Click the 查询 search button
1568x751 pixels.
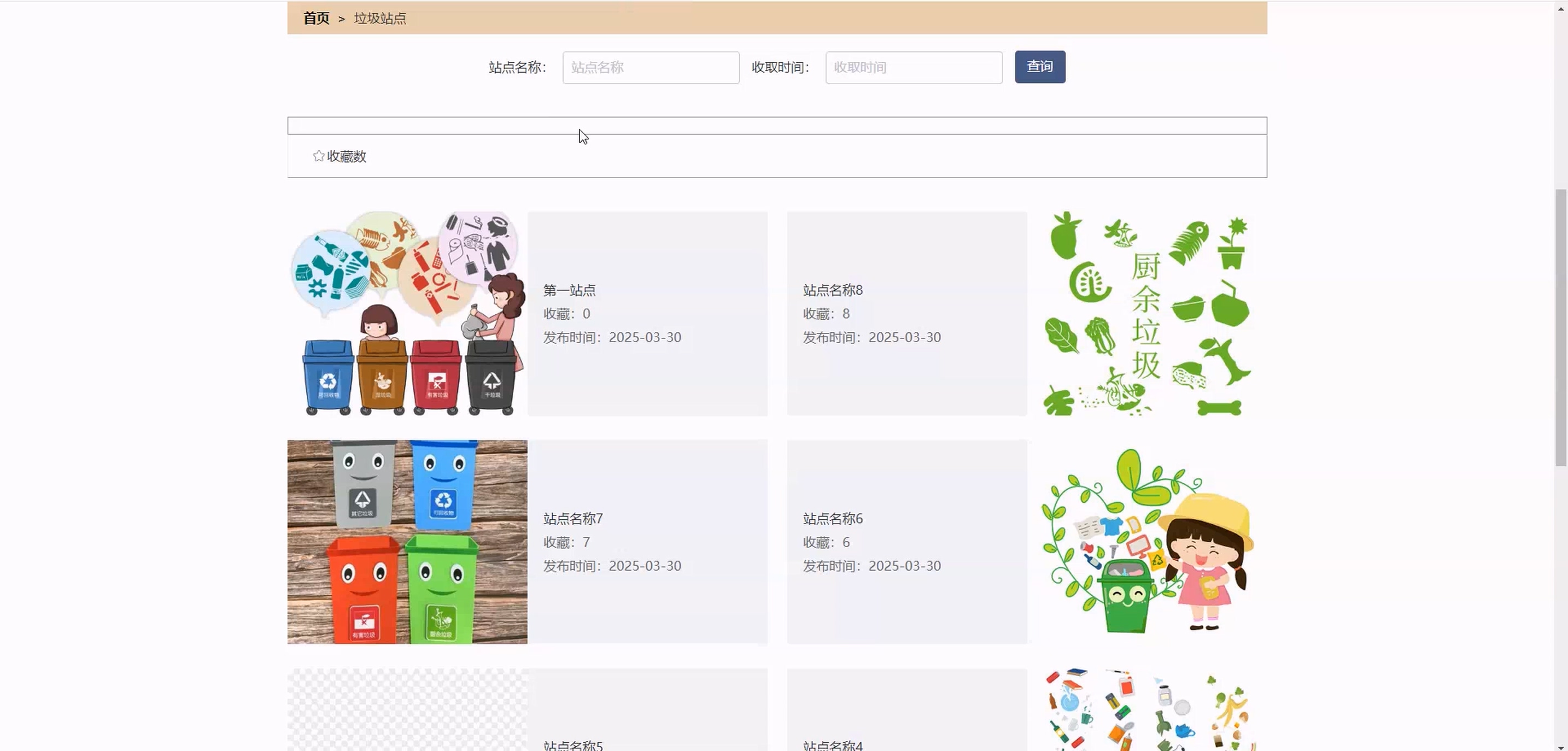[1040, 67]
